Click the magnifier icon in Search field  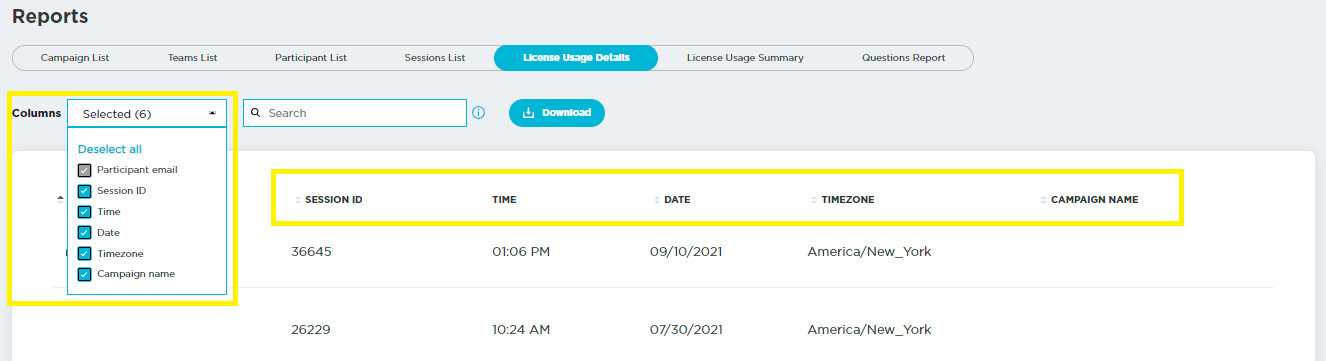pos(256,113)
